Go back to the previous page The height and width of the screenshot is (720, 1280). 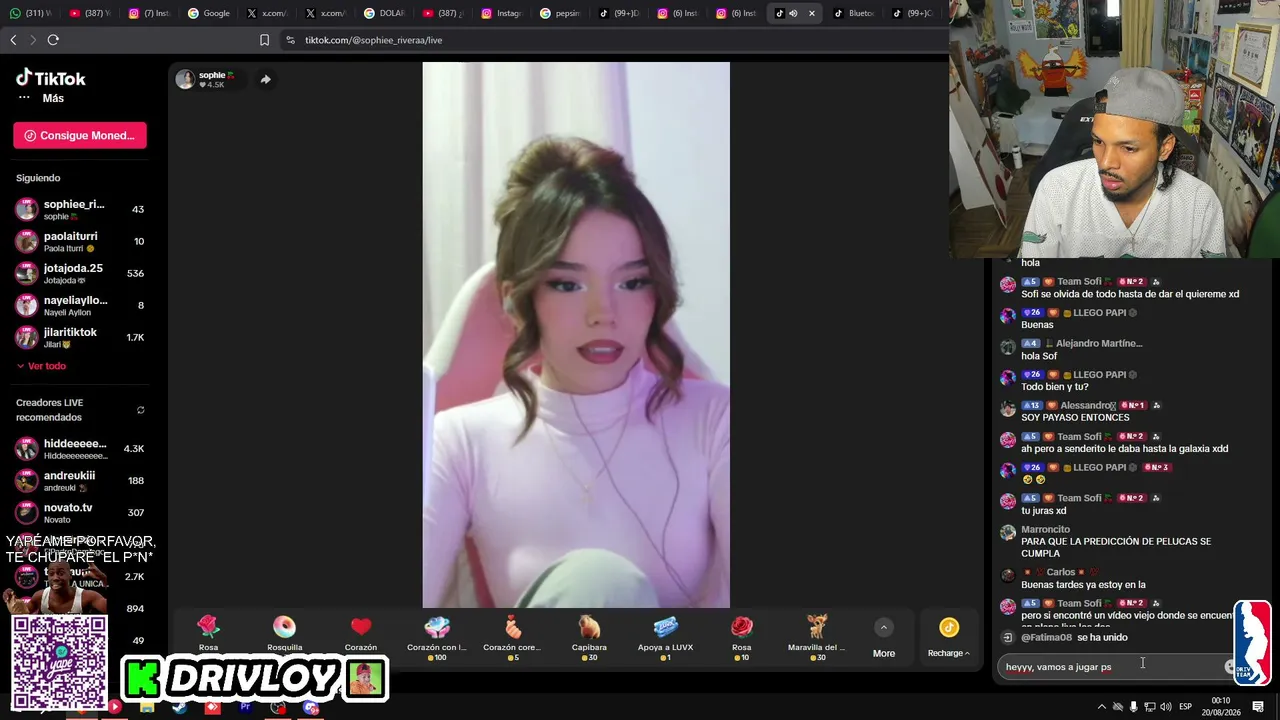point(13,40)
